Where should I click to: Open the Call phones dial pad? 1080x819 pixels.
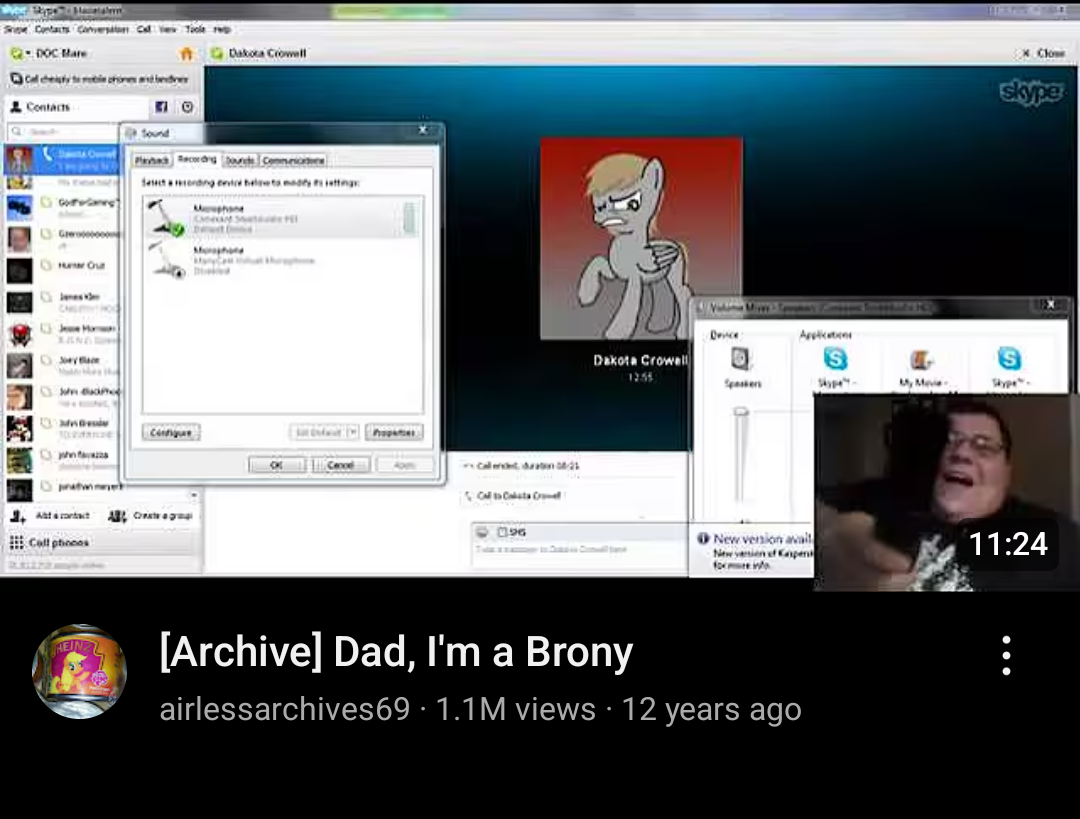[x=49, y=543]
